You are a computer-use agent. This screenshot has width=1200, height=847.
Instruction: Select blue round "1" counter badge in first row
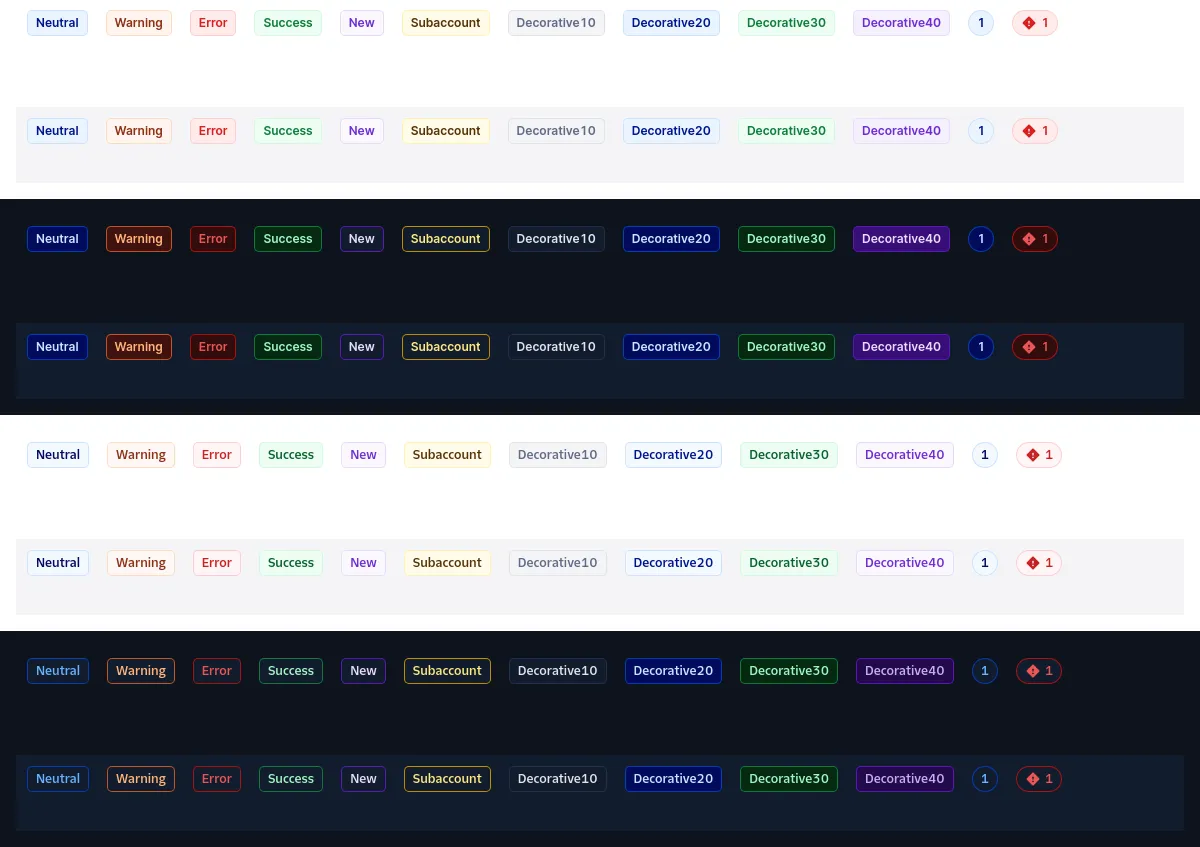coord(981,23)
